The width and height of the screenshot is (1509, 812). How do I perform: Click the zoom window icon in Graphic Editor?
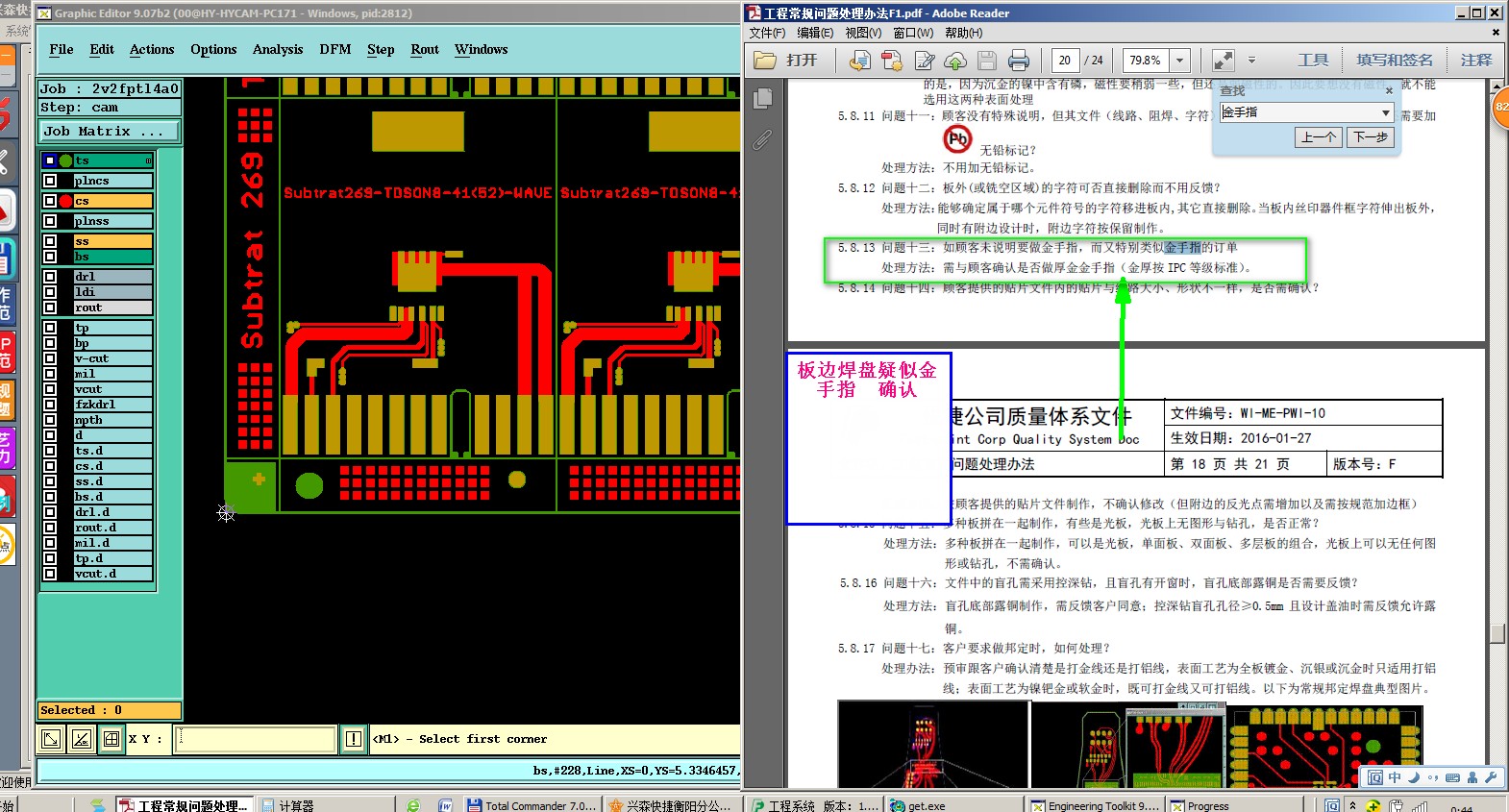pyautogui.click(x=51, y=739)
